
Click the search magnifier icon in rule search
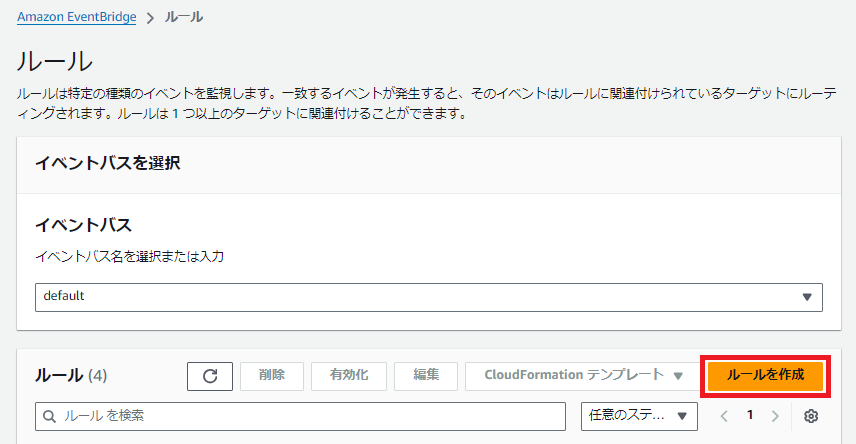point(49,416)
